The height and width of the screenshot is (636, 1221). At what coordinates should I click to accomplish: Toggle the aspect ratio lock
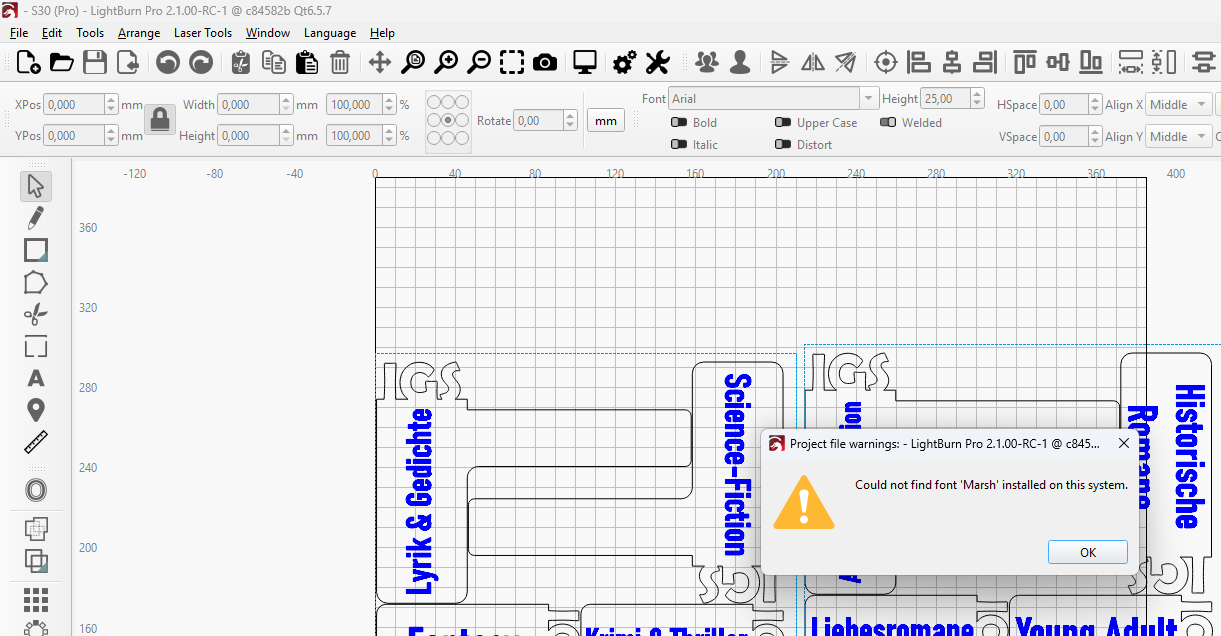pos(159,120)
